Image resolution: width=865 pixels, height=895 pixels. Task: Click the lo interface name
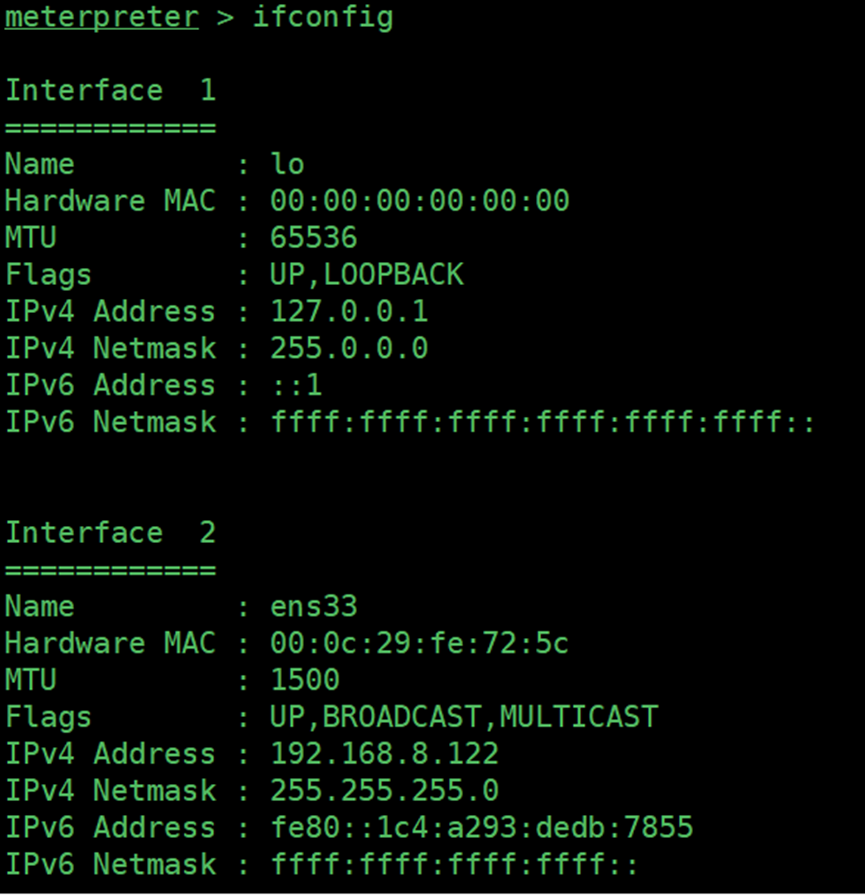[287, 164]
